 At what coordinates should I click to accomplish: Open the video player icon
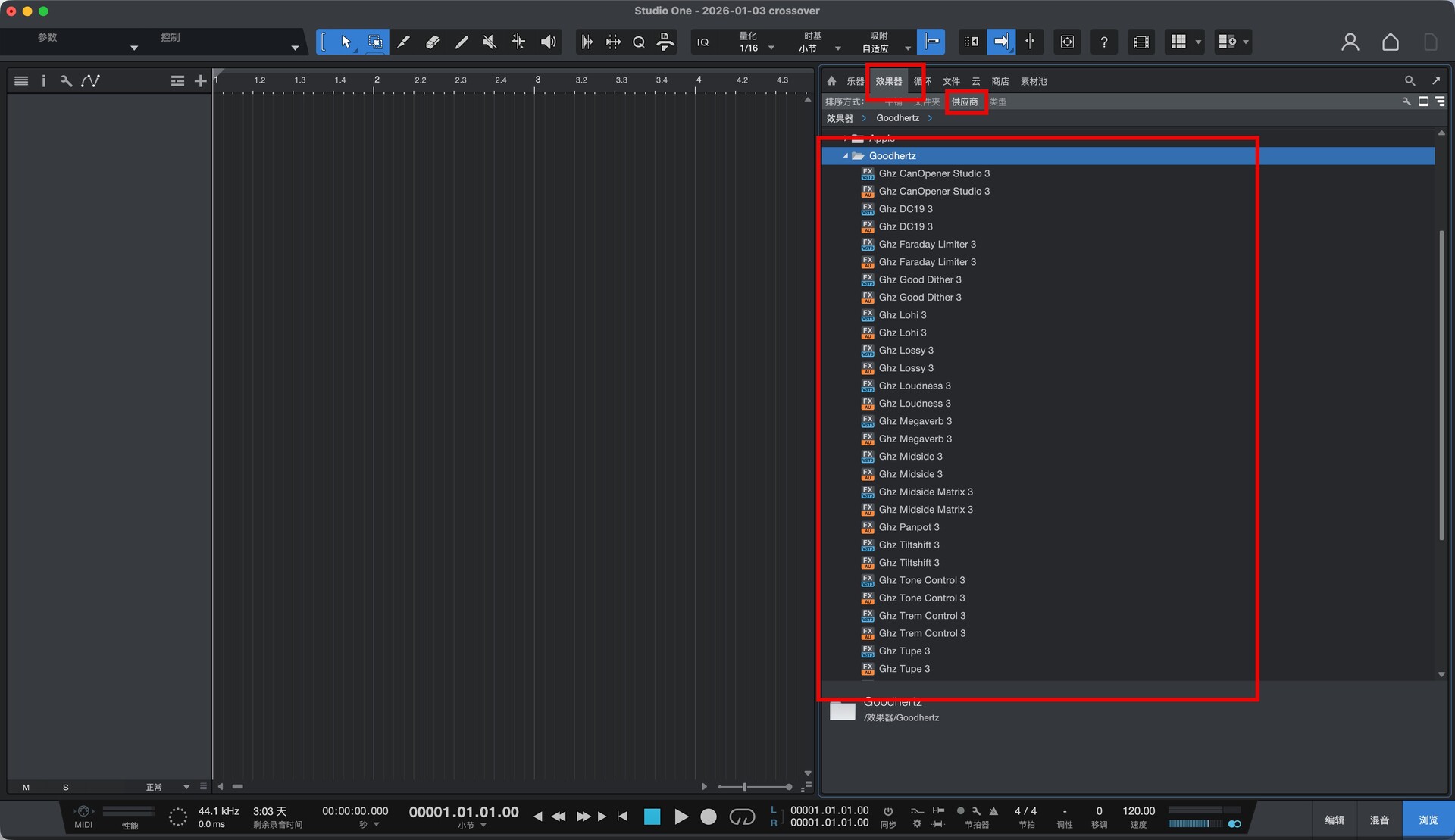(x=1141, y=42)
